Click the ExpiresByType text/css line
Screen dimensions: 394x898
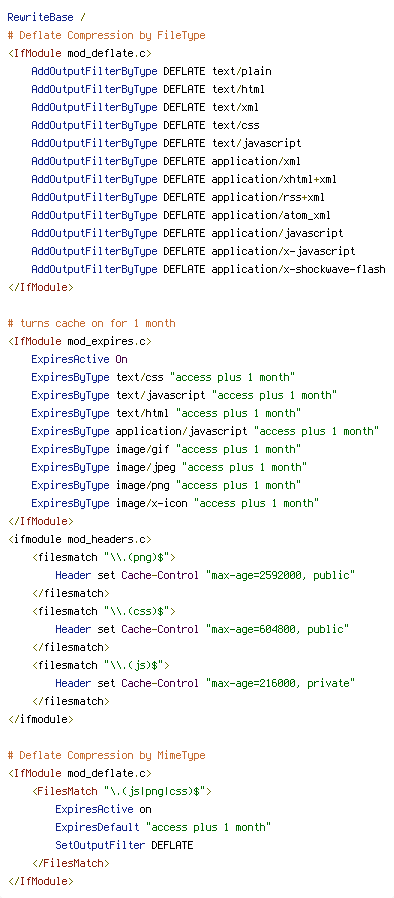163,377
